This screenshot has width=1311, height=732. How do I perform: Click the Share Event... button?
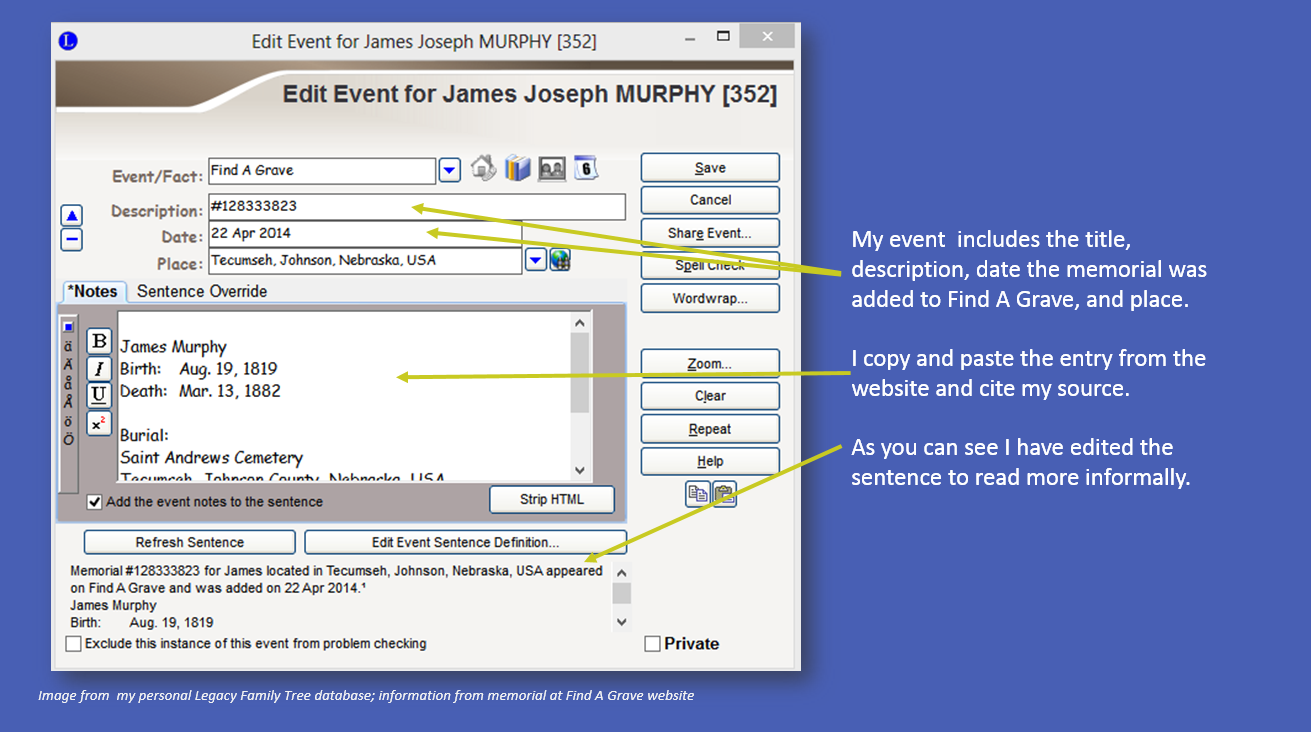(710, 233)
